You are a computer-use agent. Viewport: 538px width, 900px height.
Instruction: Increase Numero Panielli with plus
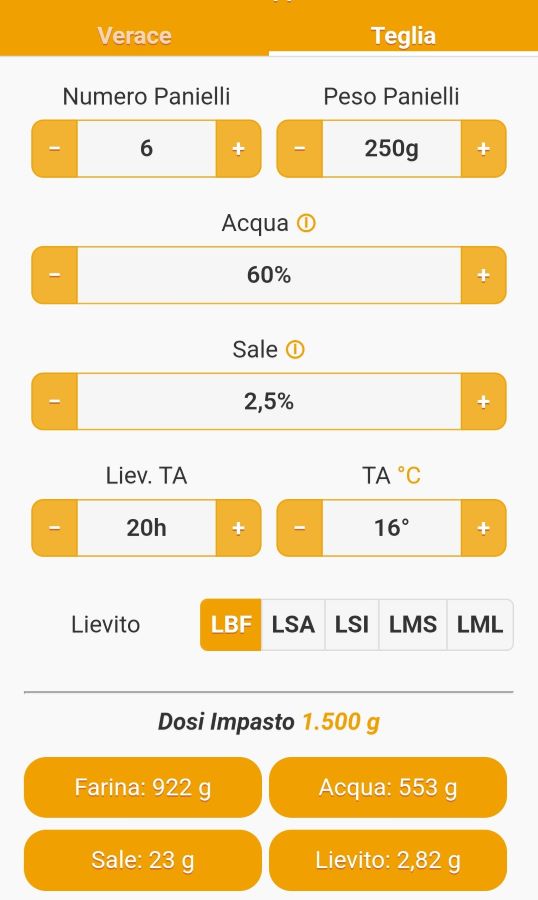tap(238, 149)
